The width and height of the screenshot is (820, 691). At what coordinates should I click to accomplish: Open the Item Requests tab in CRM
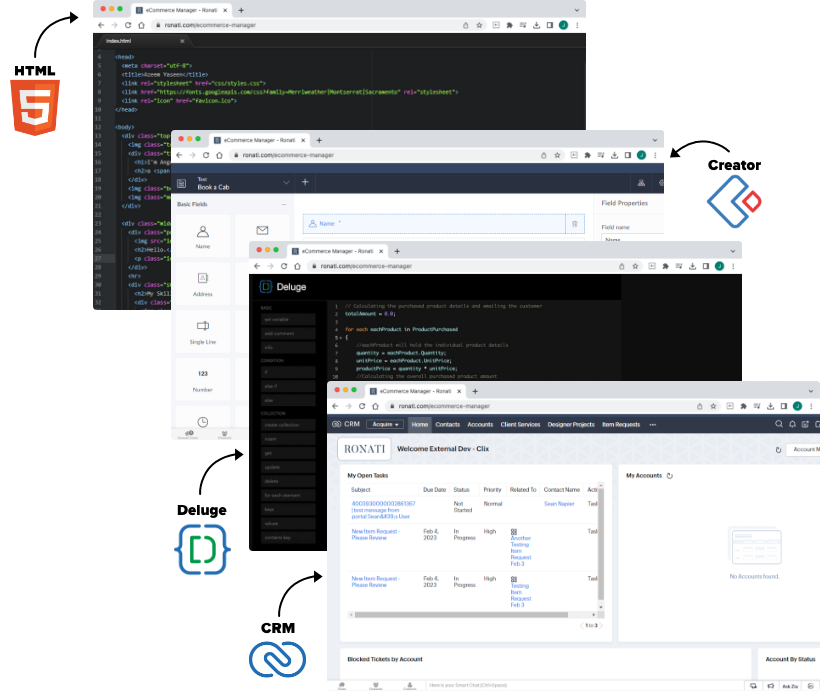pos(621,425)
